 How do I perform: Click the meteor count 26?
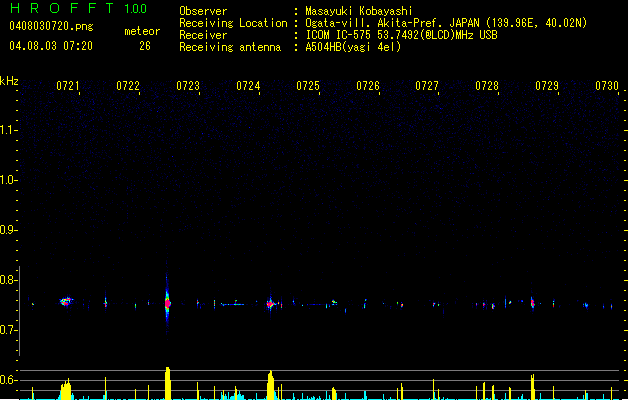[x=145, y=46]
